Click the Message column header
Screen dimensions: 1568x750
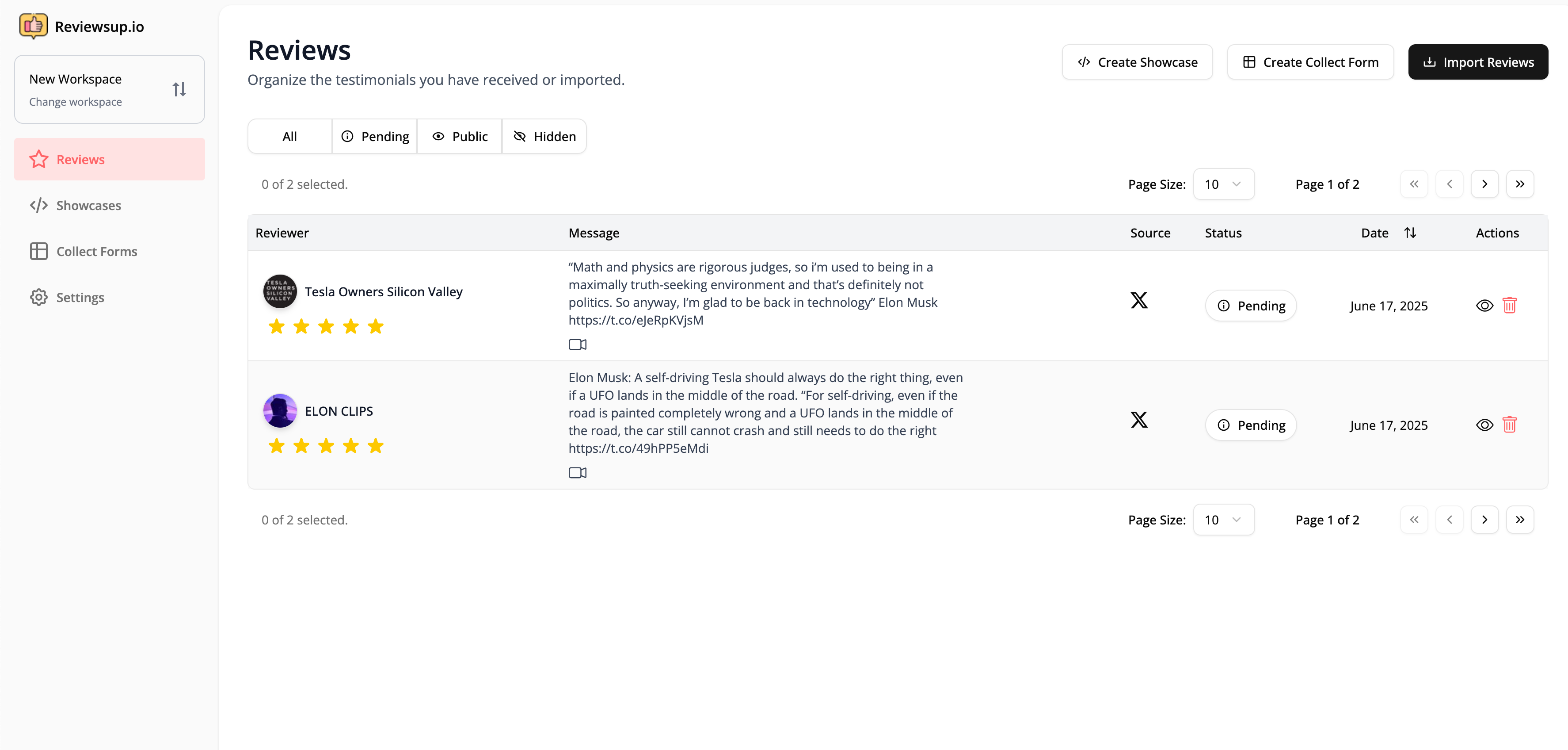(594, 233)
